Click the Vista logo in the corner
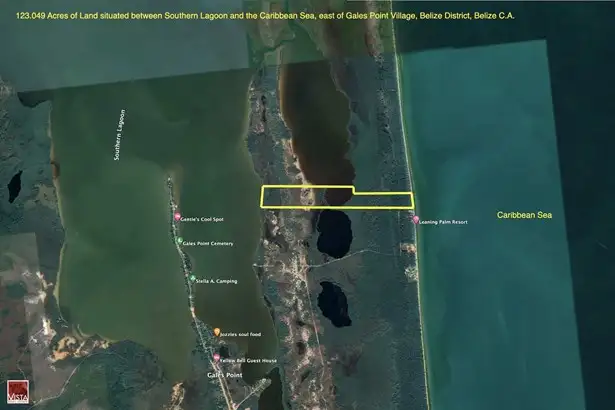The image size is (615, 410). (x=17, y=392)
